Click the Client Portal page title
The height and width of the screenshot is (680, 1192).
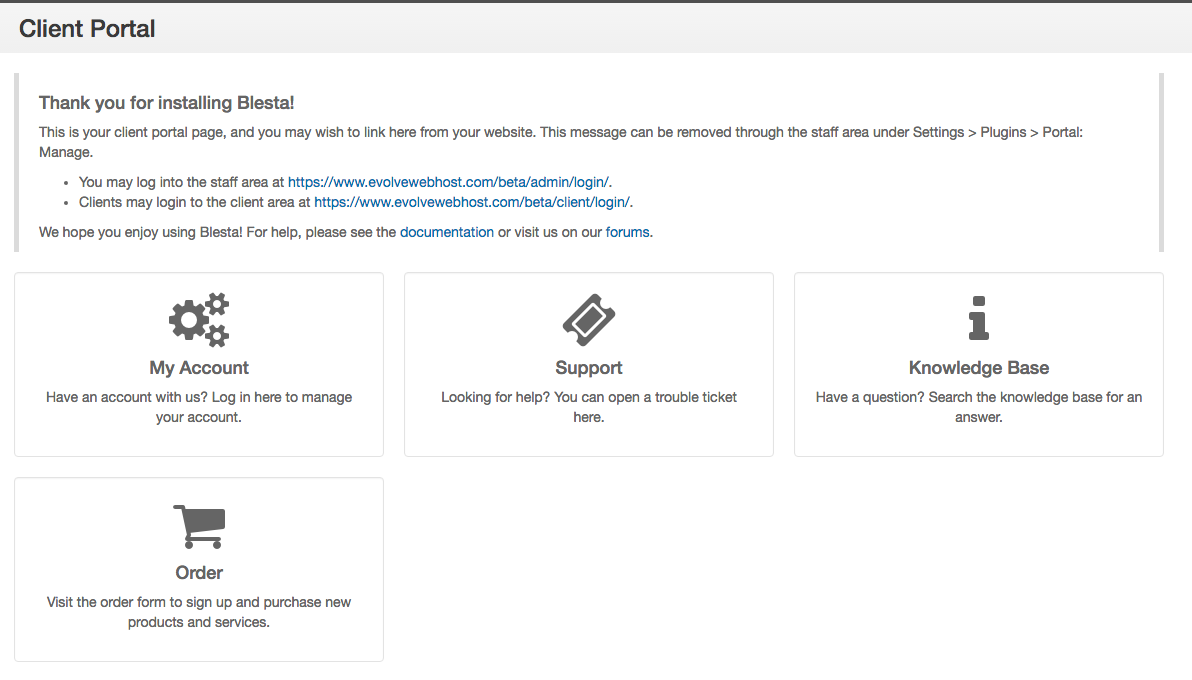point(87,29)
